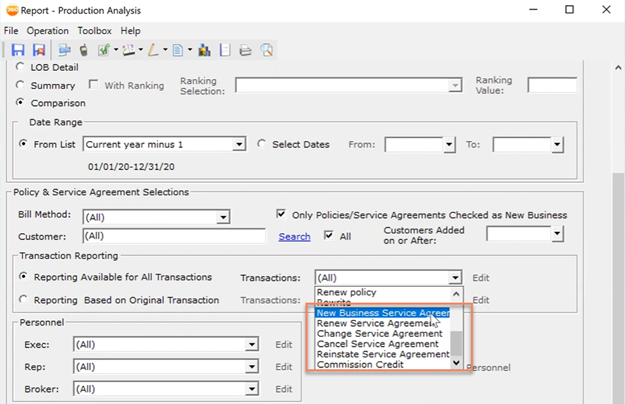
Task: Click the phone icon in toolbar
Action: point(84,49)
